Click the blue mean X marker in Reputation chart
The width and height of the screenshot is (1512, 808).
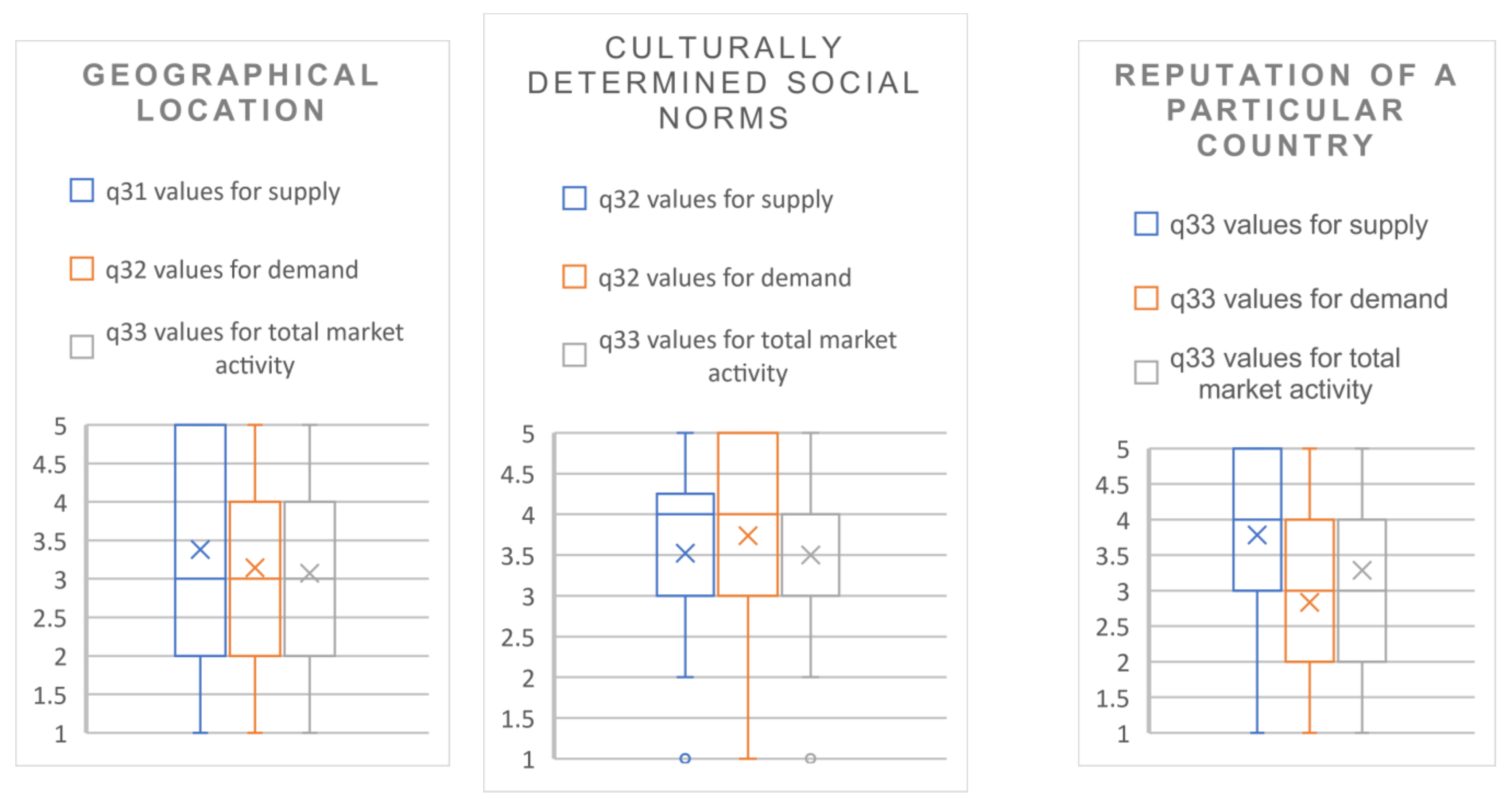tap(1257, 535)
